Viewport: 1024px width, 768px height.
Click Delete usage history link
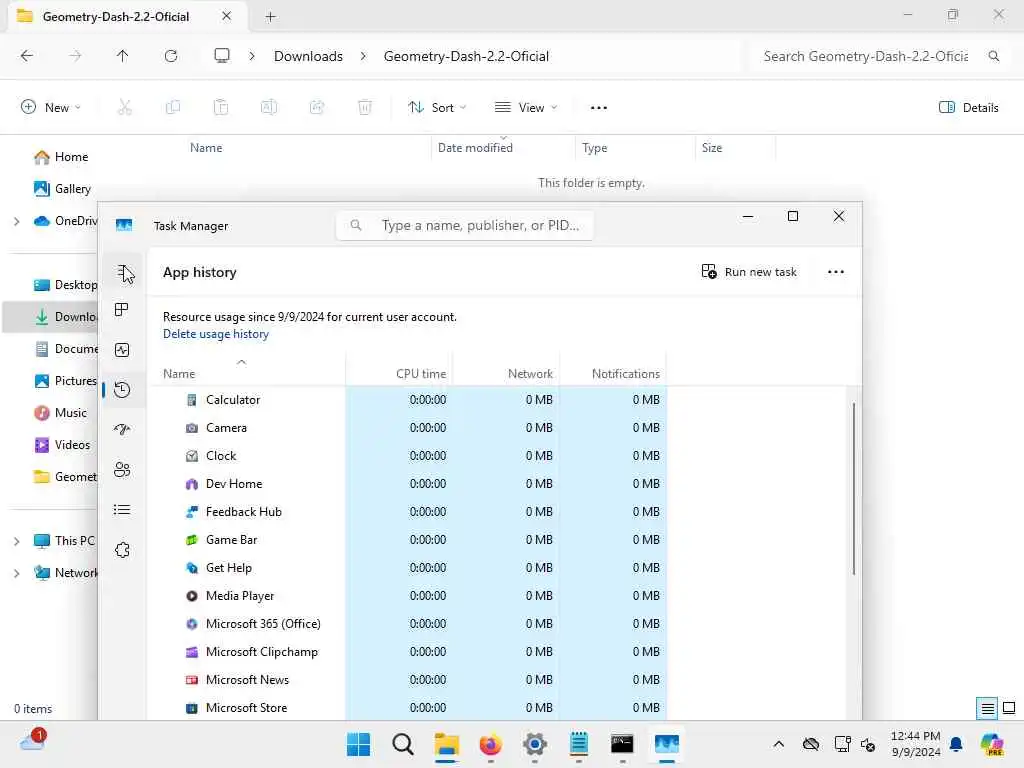216,334
